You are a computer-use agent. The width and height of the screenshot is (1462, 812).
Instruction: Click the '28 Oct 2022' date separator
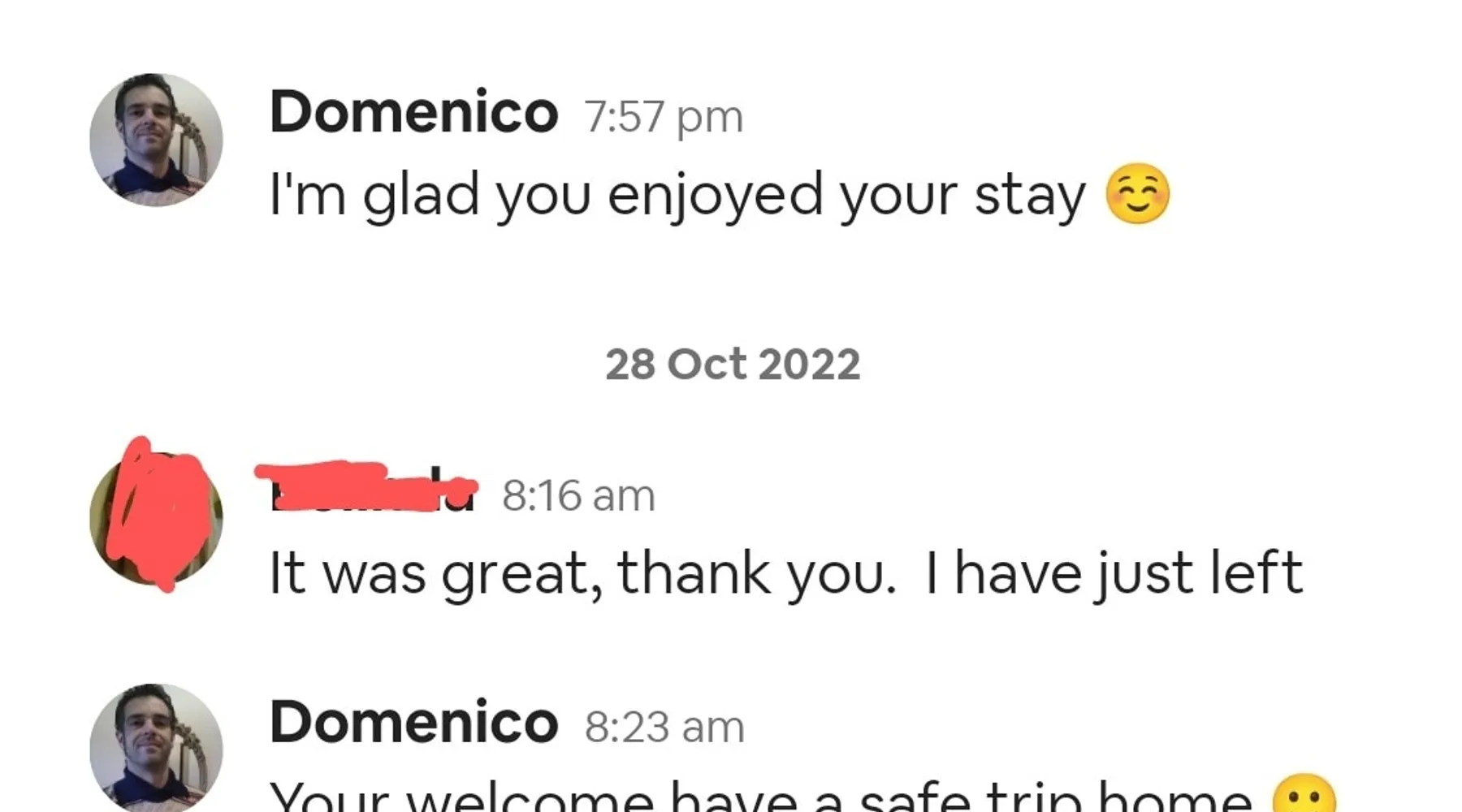click(732, 364)
